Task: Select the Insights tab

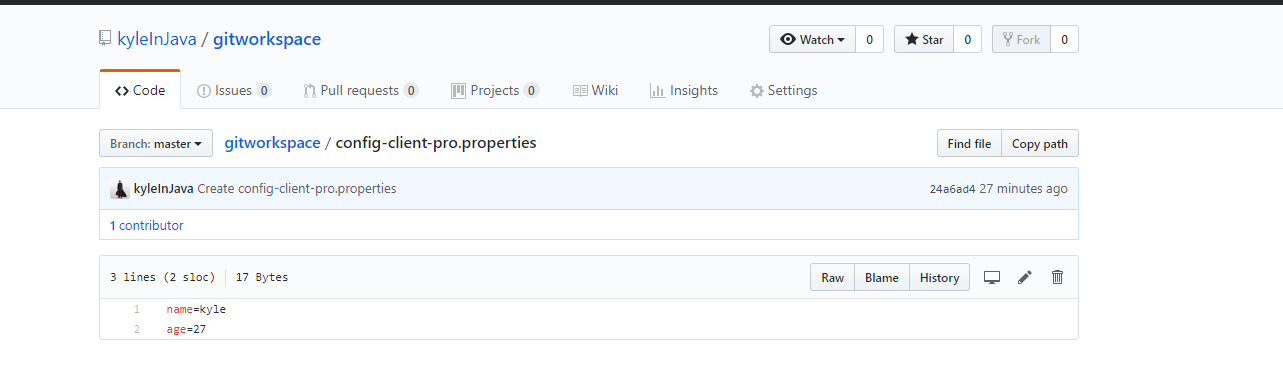Action: click(x=684, y=90)
